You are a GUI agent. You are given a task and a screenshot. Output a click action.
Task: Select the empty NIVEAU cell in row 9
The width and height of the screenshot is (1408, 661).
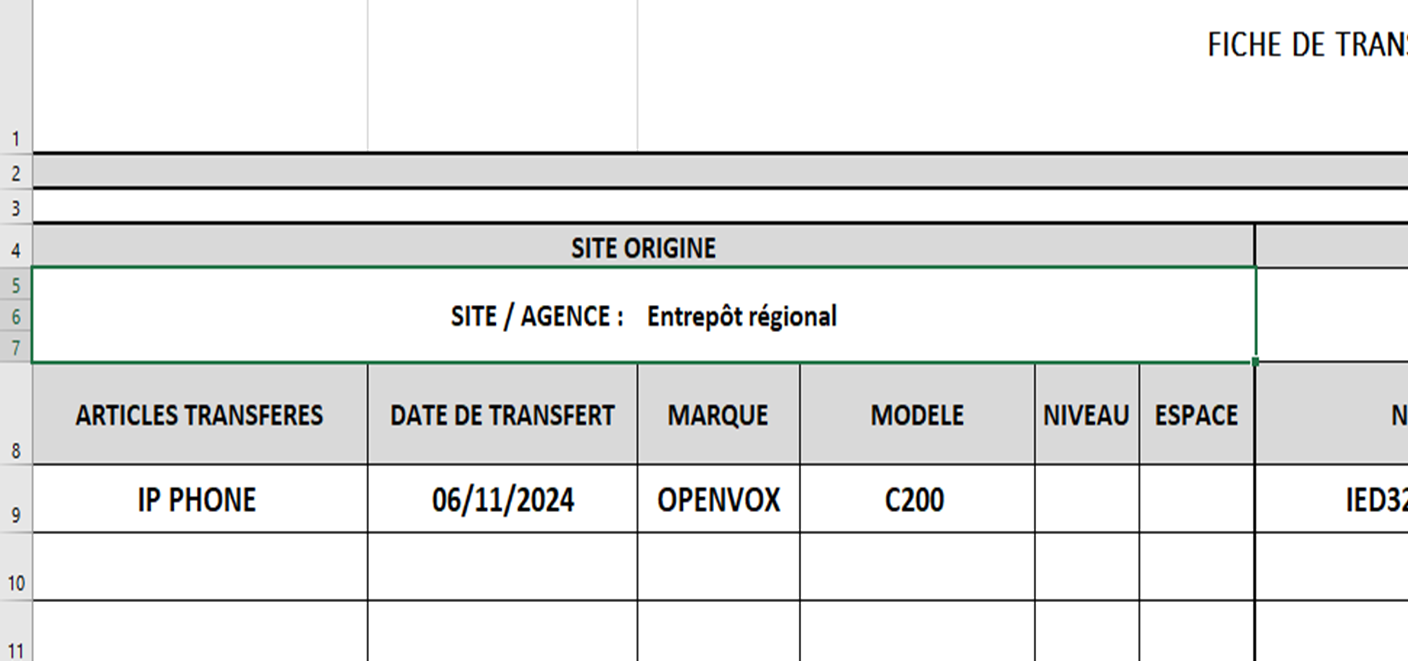coord(1086,499)
